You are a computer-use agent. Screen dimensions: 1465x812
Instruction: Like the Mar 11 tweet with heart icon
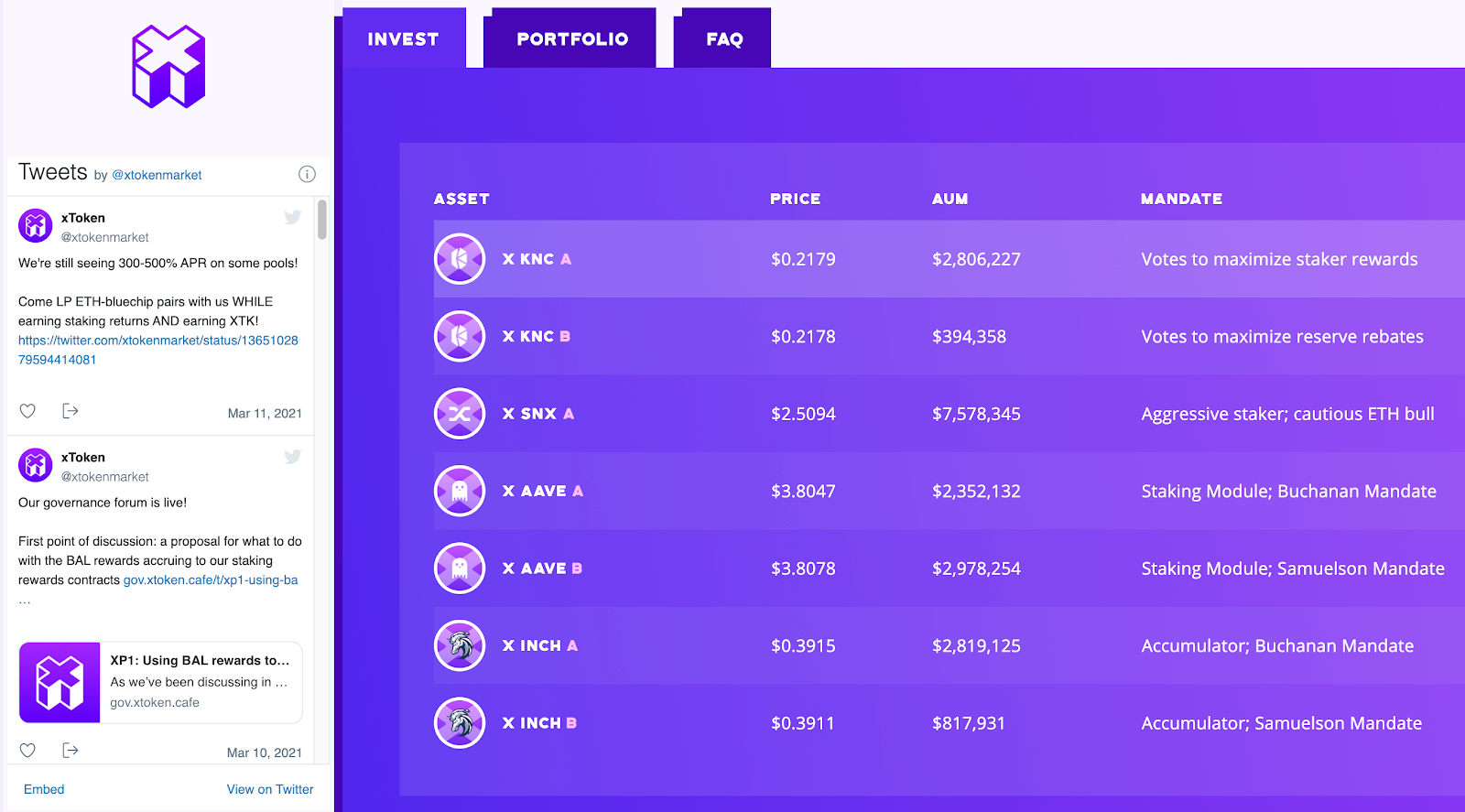(27, 411)
